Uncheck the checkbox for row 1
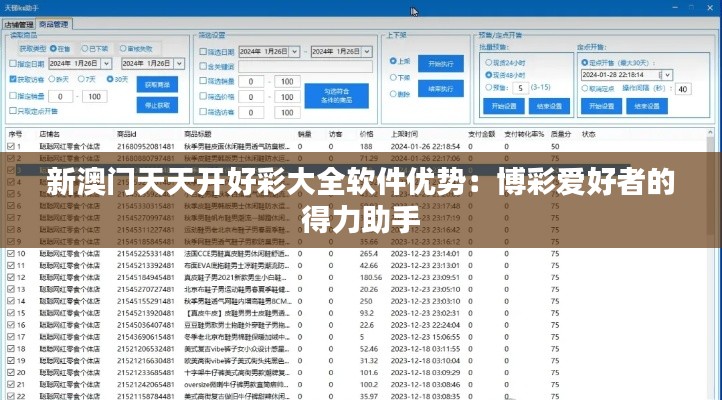The image size is (722, 400). [11, 146]
